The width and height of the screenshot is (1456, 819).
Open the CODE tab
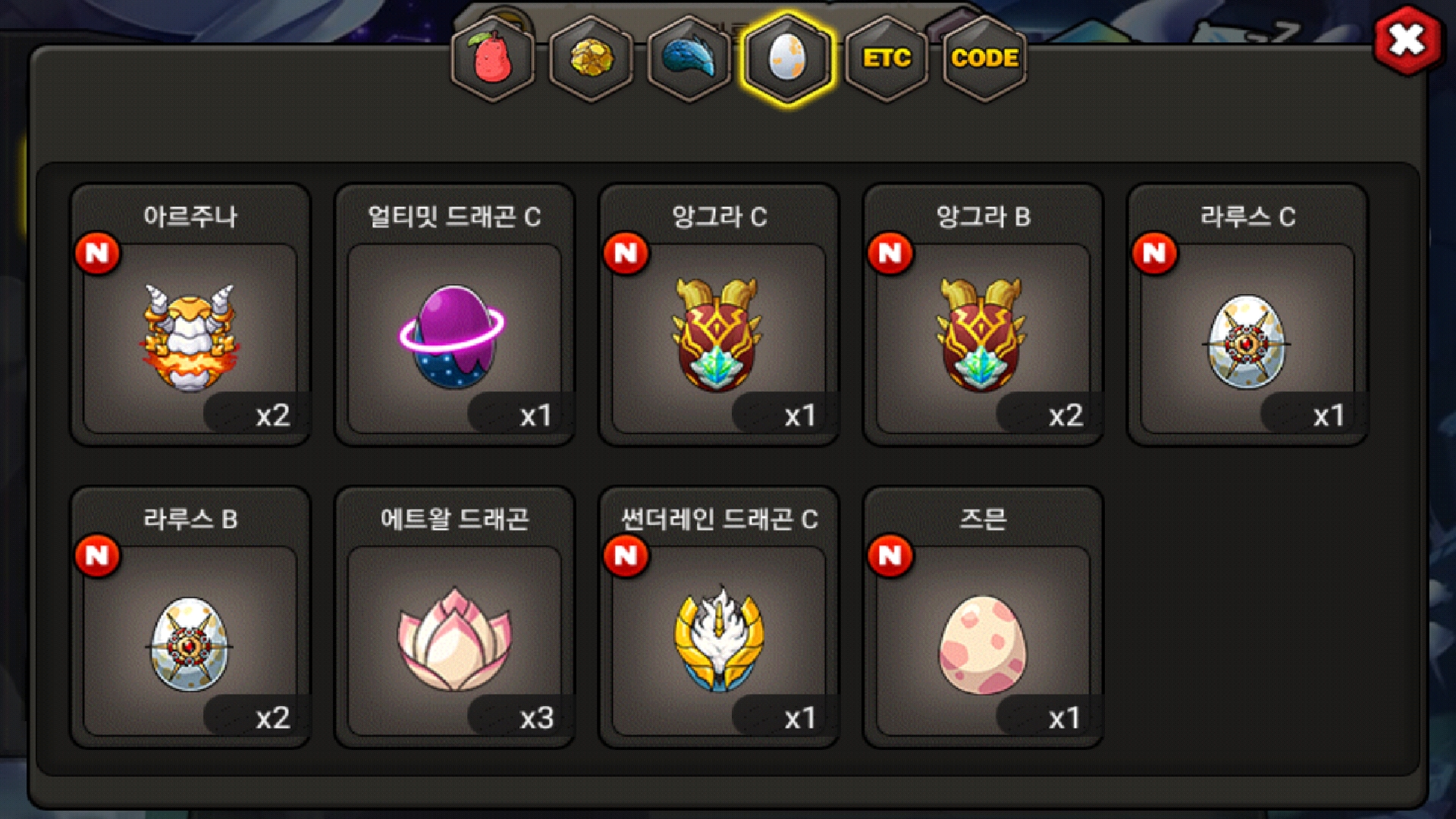984,58
